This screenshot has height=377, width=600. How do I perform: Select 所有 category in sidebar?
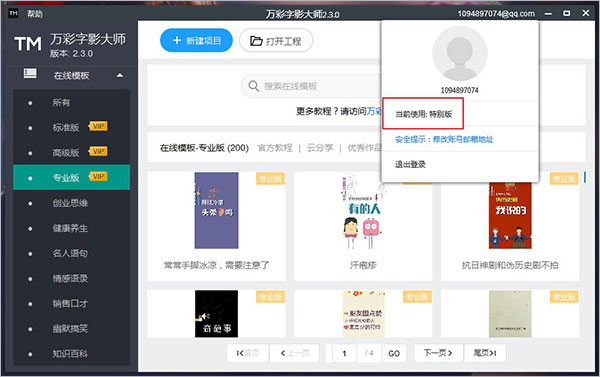click(x=72, y=103)
